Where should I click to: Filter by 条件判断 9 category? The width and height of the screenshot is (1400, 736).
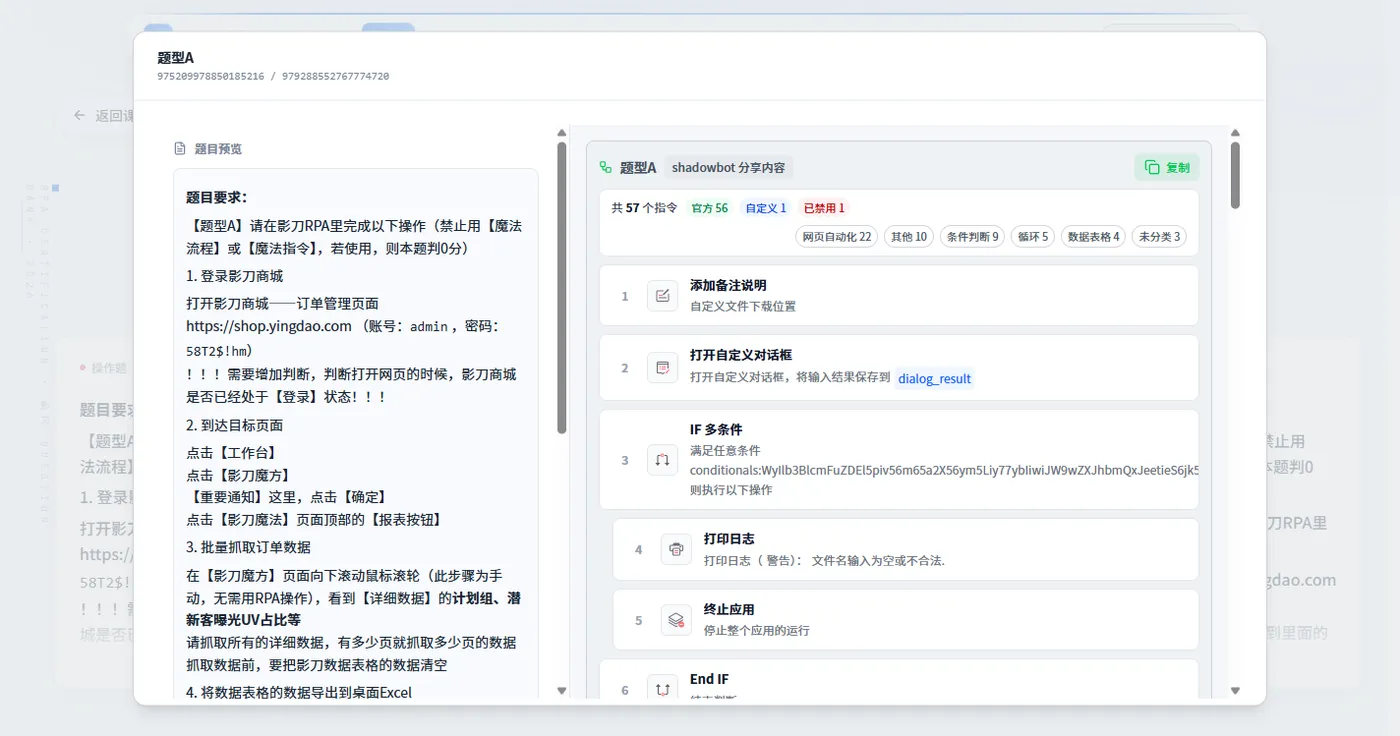972,237
